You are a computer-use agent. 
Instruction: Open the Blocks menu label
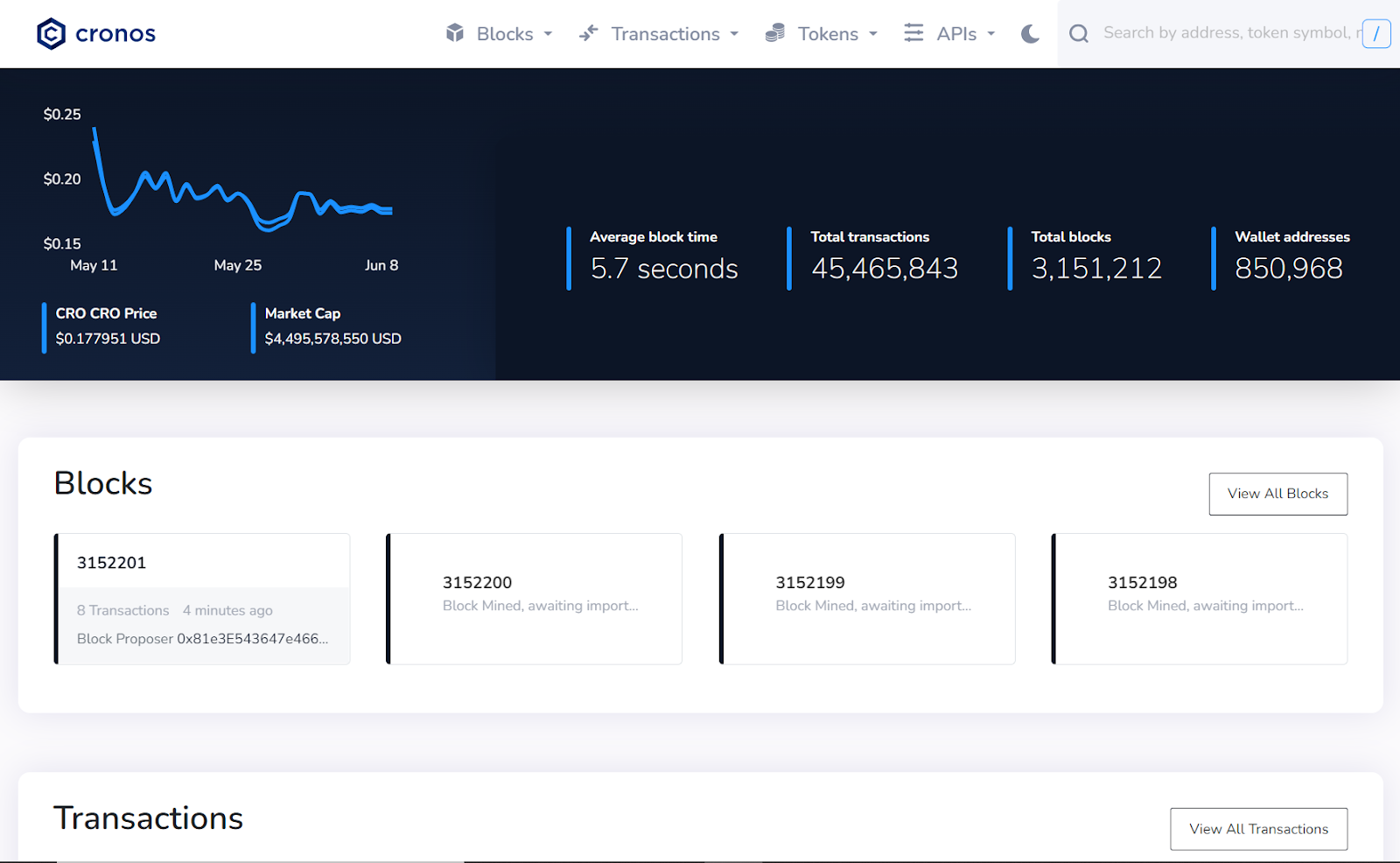[505, 34]
